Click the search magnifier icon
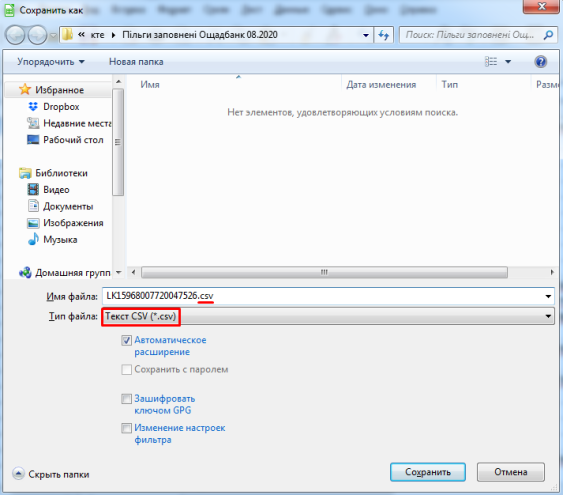 [548, 35]
